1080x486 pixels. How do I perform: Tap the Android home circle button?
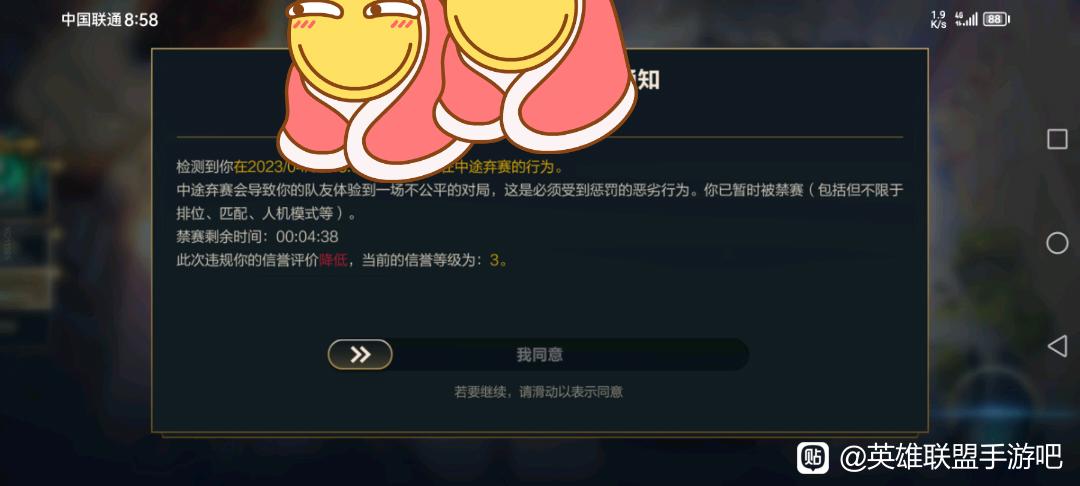tap(1057, 243)
